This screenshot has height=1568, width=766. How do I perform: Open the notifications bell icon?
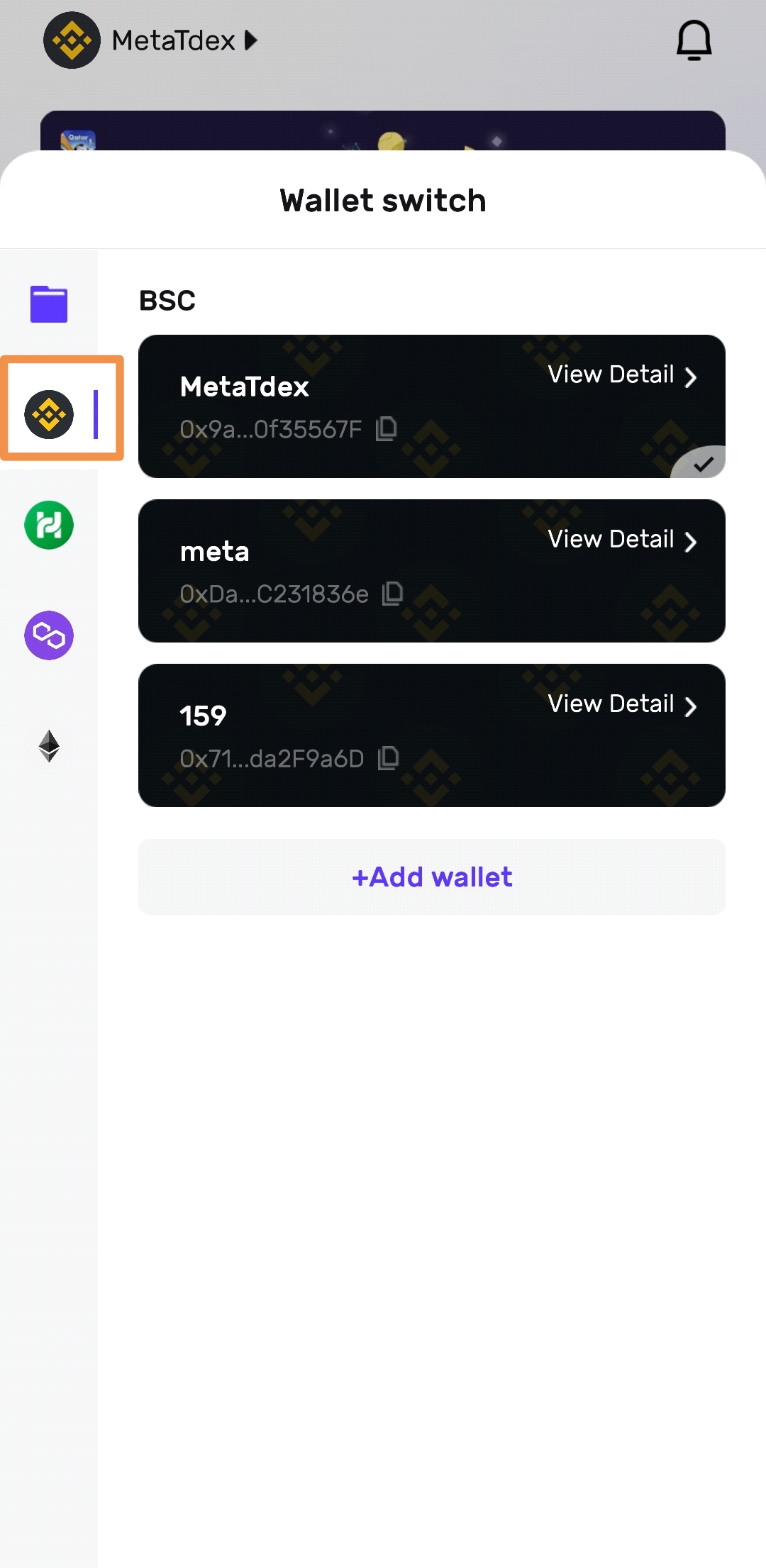pyautogui.click(x=694, y=40)
